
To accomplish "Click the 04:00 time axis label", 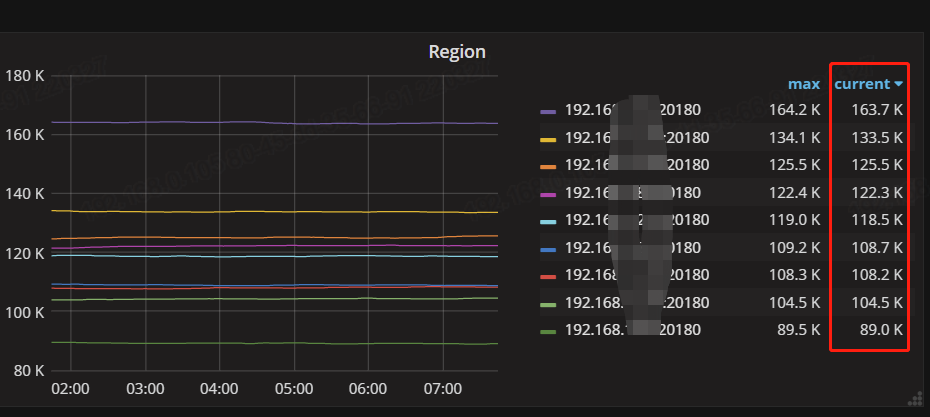I will pos(219,389).
